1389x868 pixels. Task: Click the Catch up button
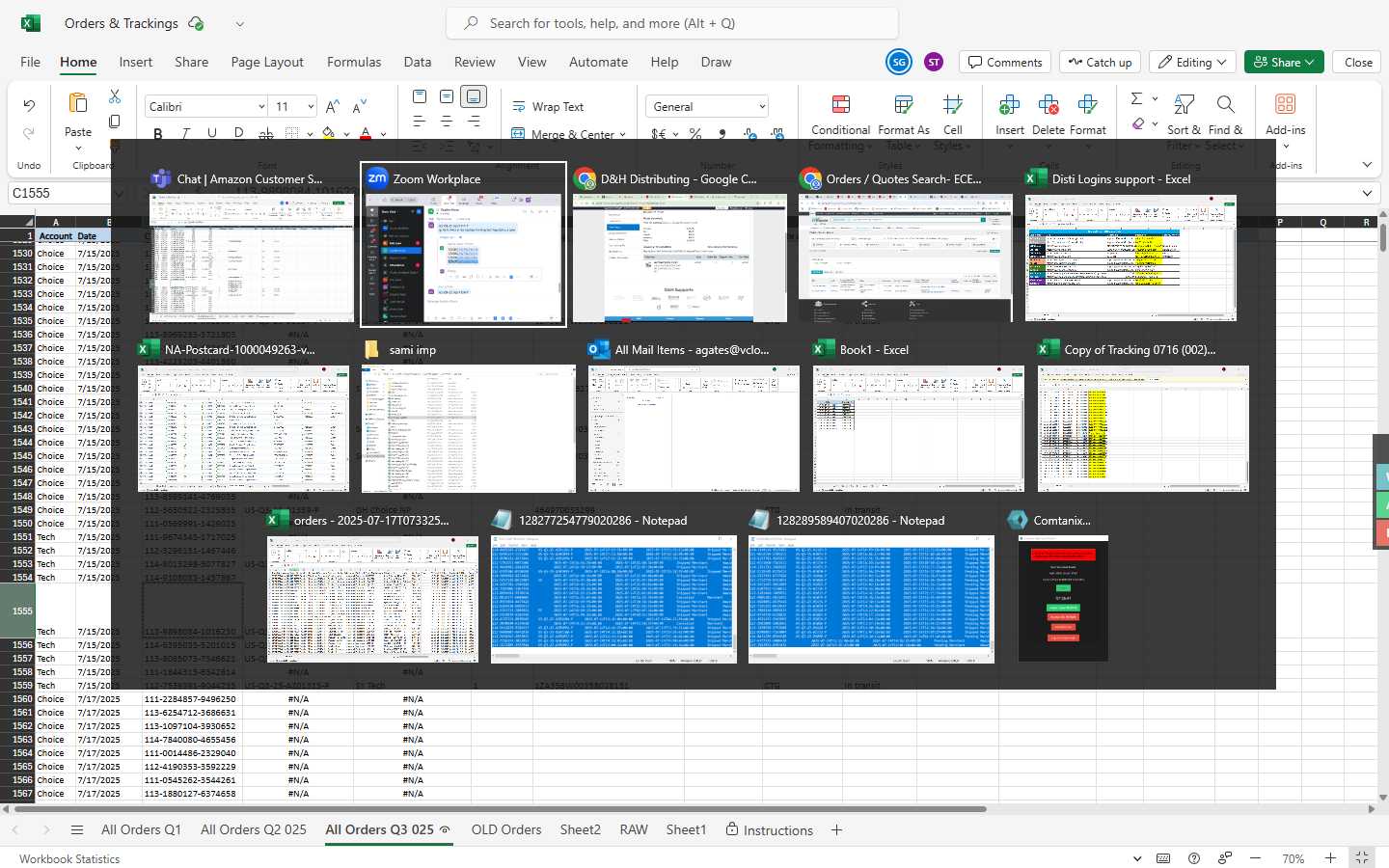(x=1100, y=62)
